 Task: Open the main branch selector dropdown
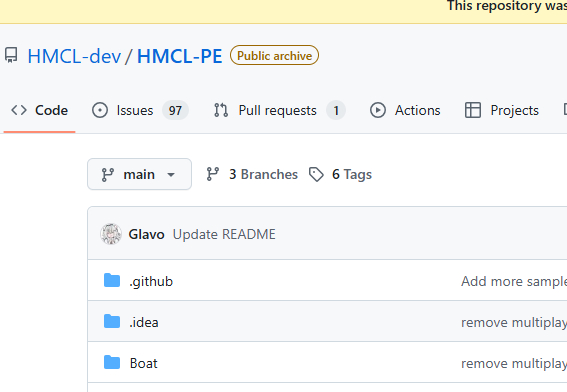click(x=140, y=174)
